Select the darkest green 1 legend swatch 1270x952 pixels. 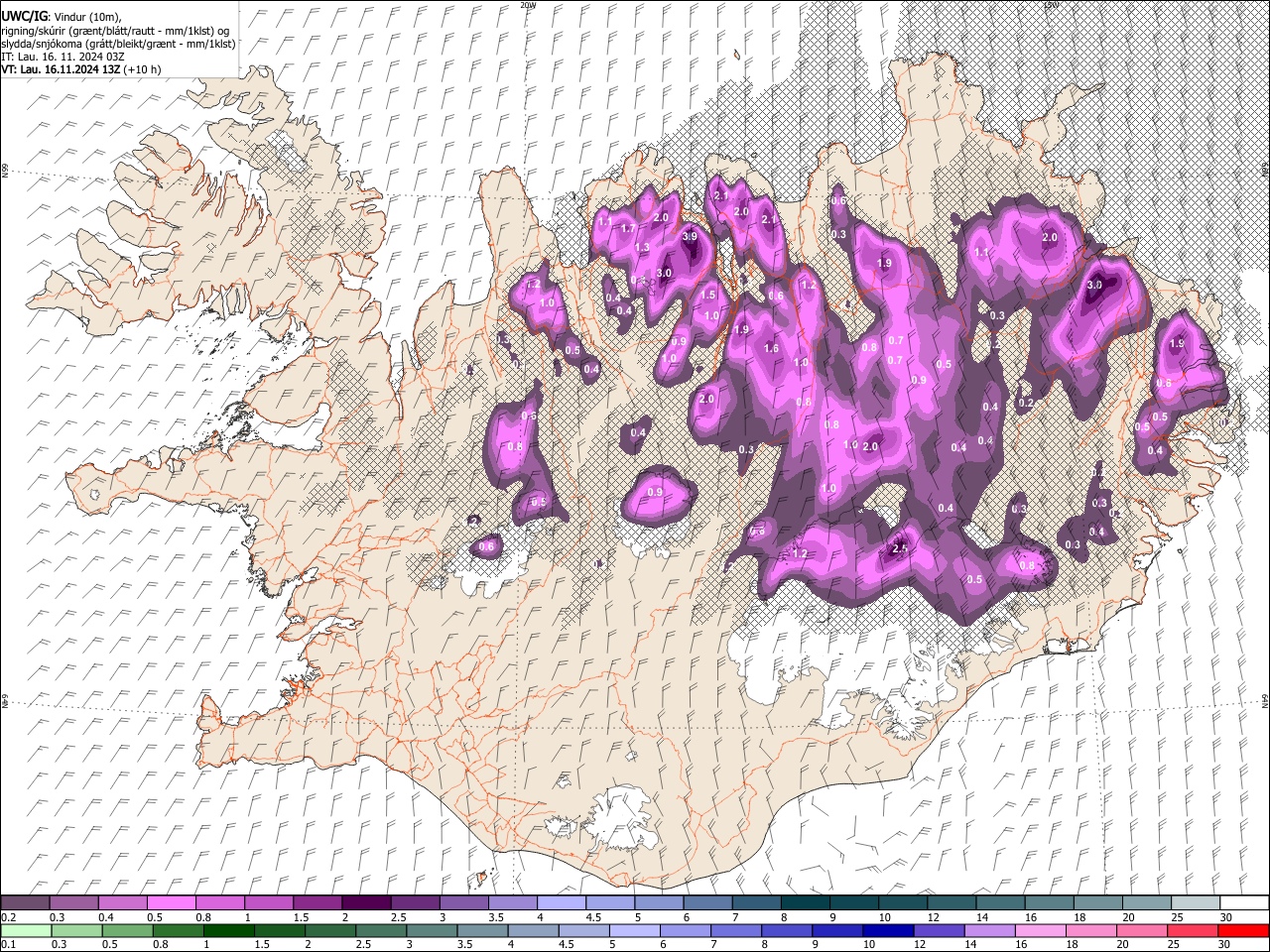click(228, 930)
